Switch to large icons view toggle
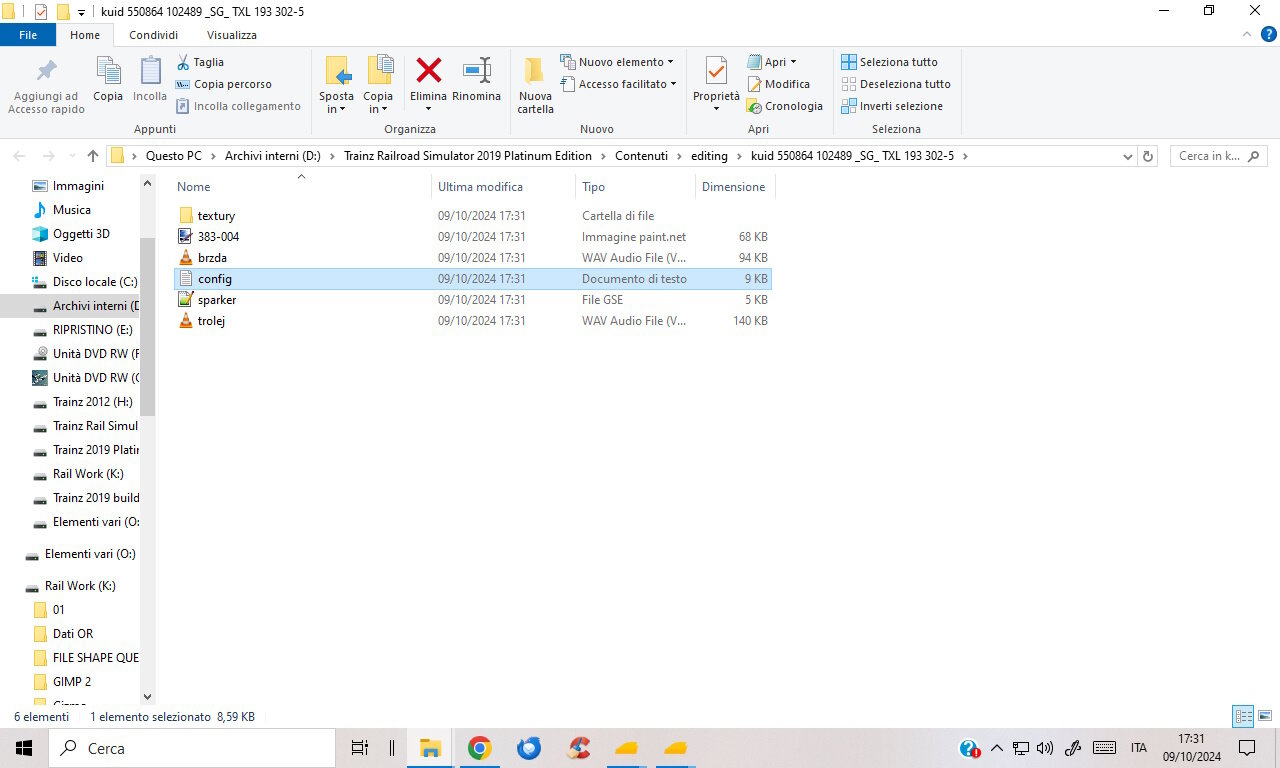Image resolution: width=1280 pixels, height=768 pixels. click(1265, 716)
